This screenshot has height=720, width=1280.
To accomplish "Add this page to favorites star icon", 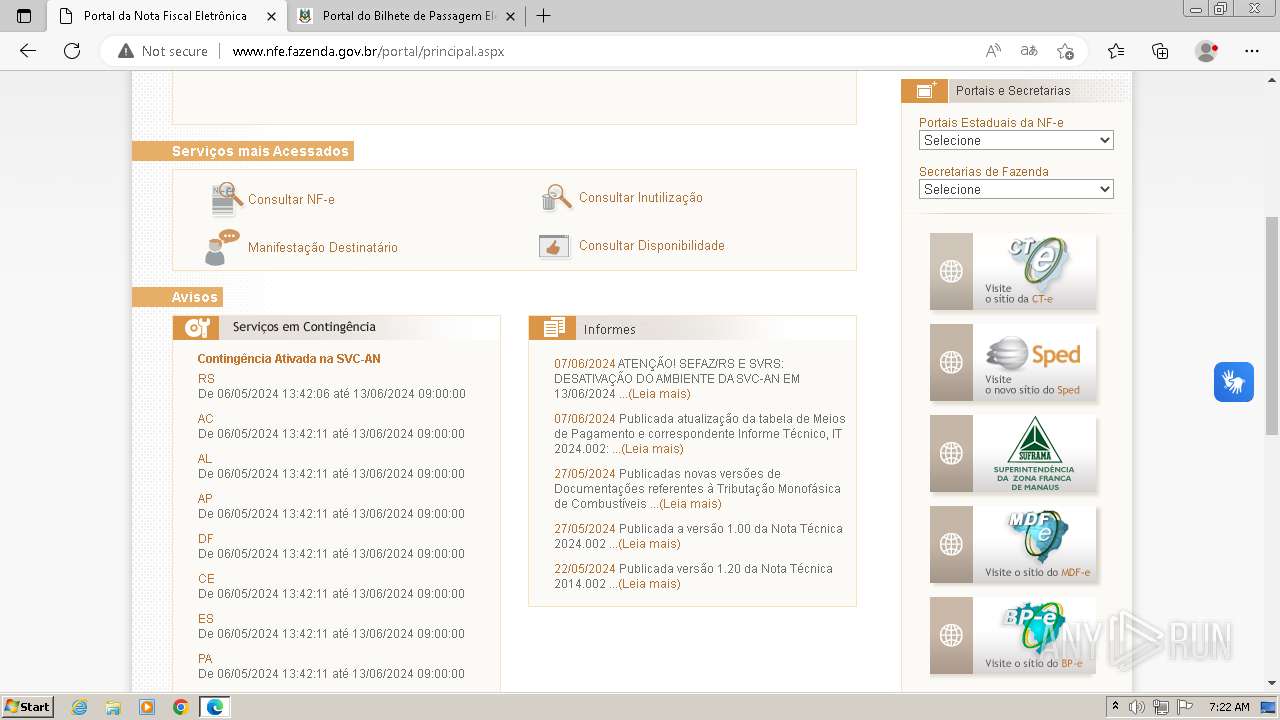I will pos(1065,51).
